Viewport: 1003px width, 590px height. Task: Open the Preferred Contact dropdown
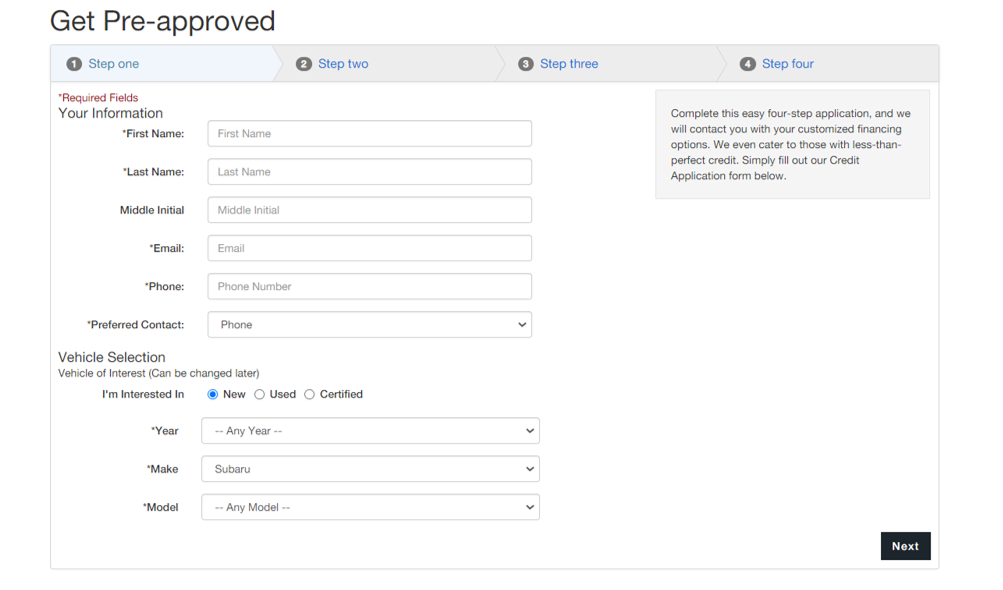point(369,325)
